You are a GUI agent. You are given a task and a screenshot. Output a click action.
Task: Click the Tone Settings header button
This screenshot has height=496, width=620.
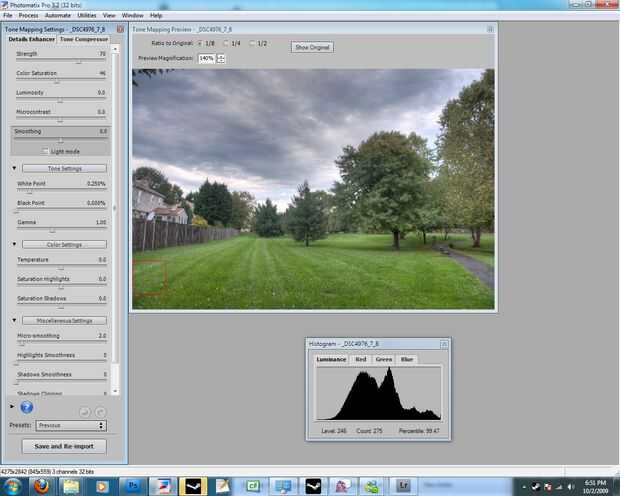pyautogui.click(x=64, y=168)
